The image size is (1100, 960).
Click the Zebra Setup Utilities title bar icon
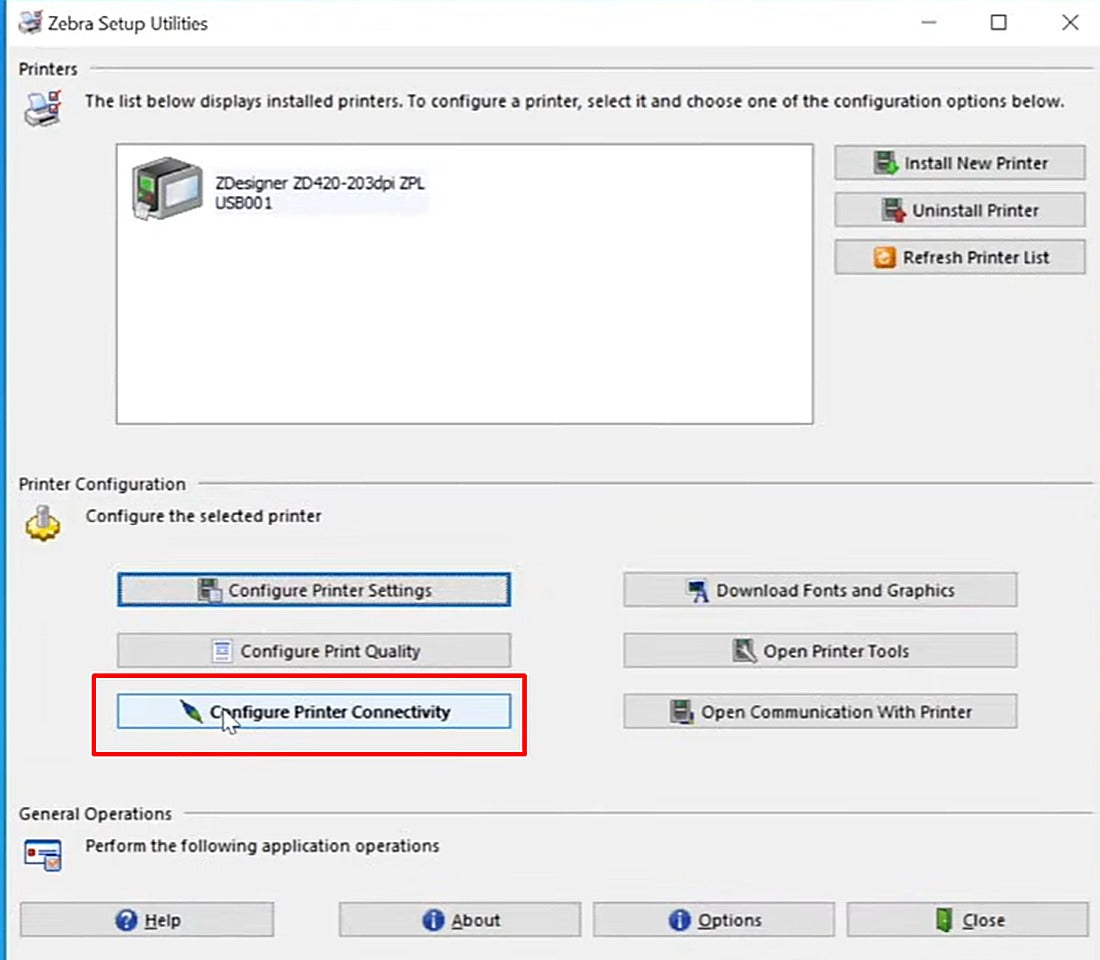(x=30, y=23)
